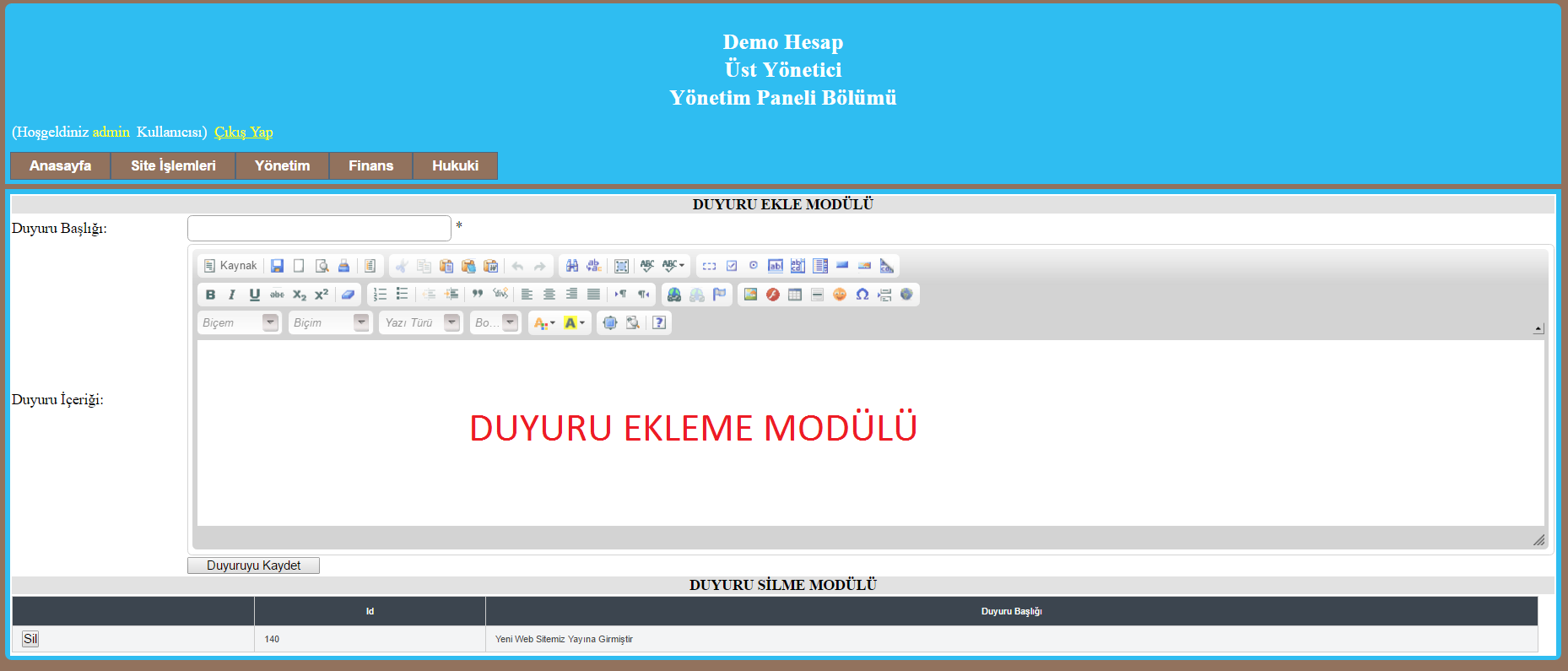Click the Bold formatting icon
Image resolution: width=1568 pixels, height=671 pixels.
click(x=210, y=295)
